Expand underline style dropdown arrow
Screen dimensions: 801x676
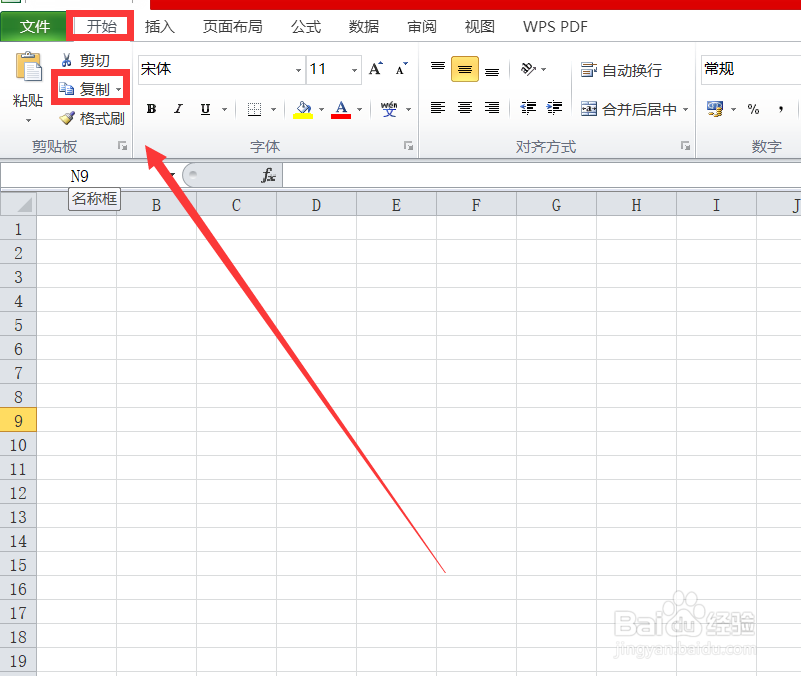tap(224, 109)
